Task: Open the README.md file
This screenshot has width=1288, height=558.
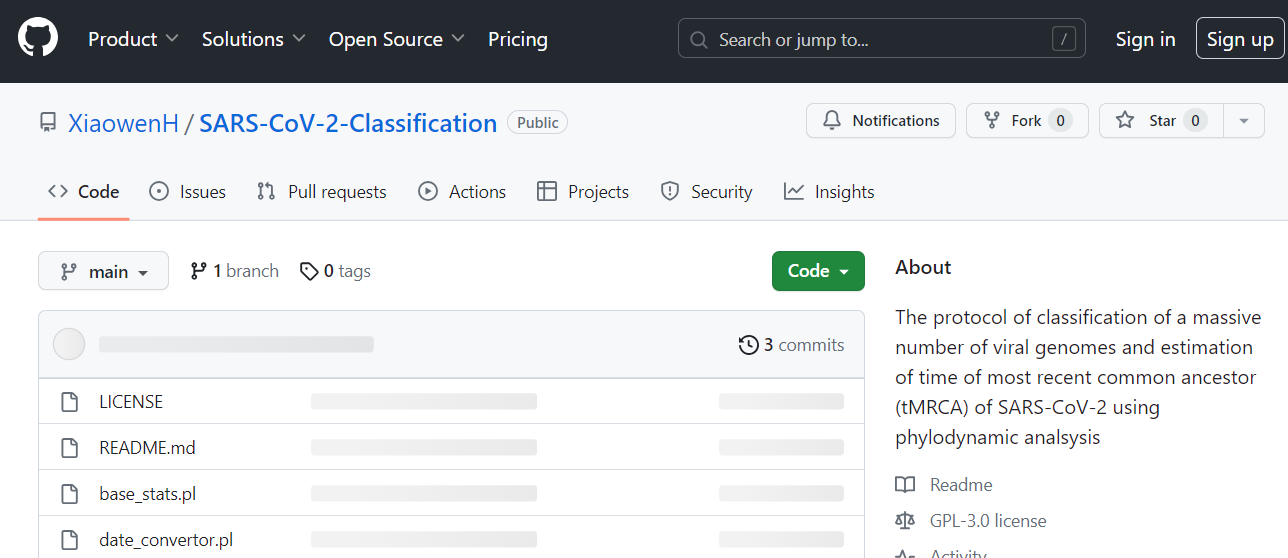Action: 147,447
